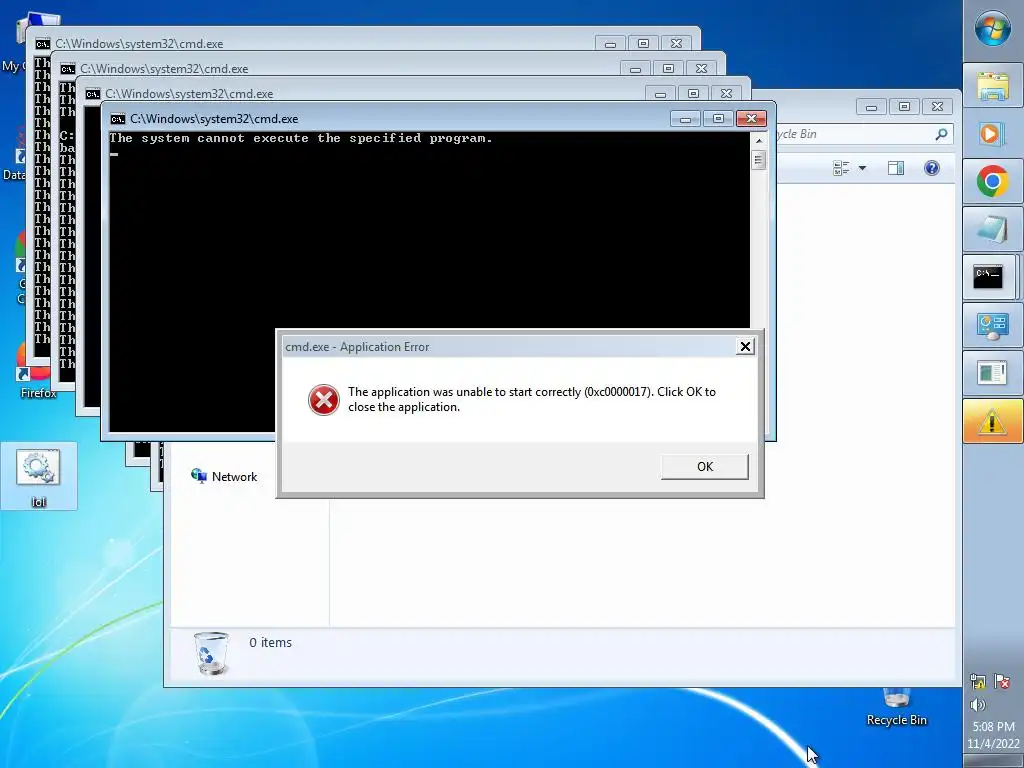Minimize the frontmost cmd.exe window
1024x768 pixels.
tap(685, 119)
